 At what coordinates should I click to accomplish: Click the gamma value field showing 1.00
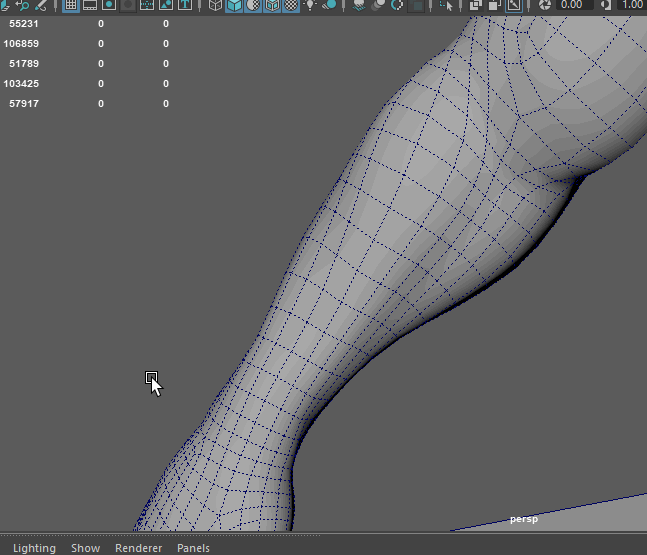(631, 5)
